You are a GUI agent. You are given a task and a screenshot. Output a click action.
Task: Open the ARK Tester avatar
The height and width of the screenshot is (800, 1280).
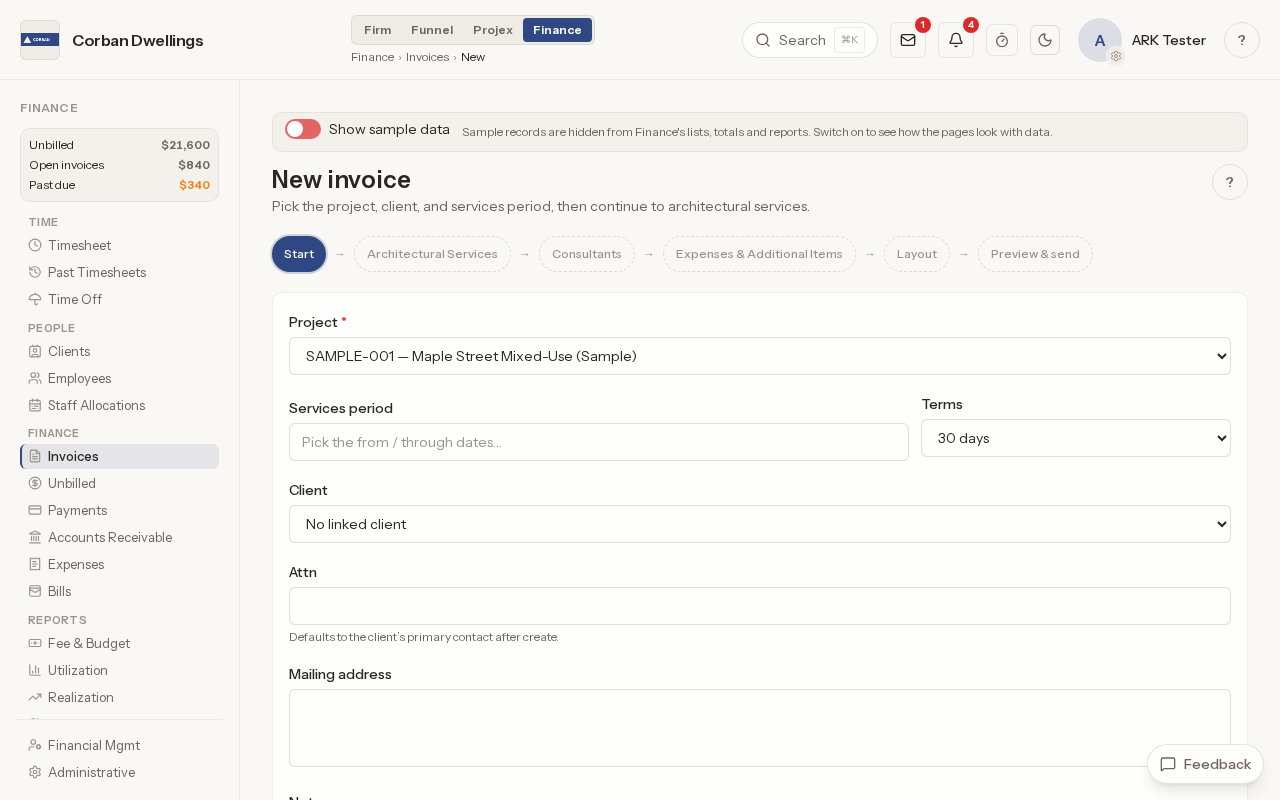[1100, 40]
